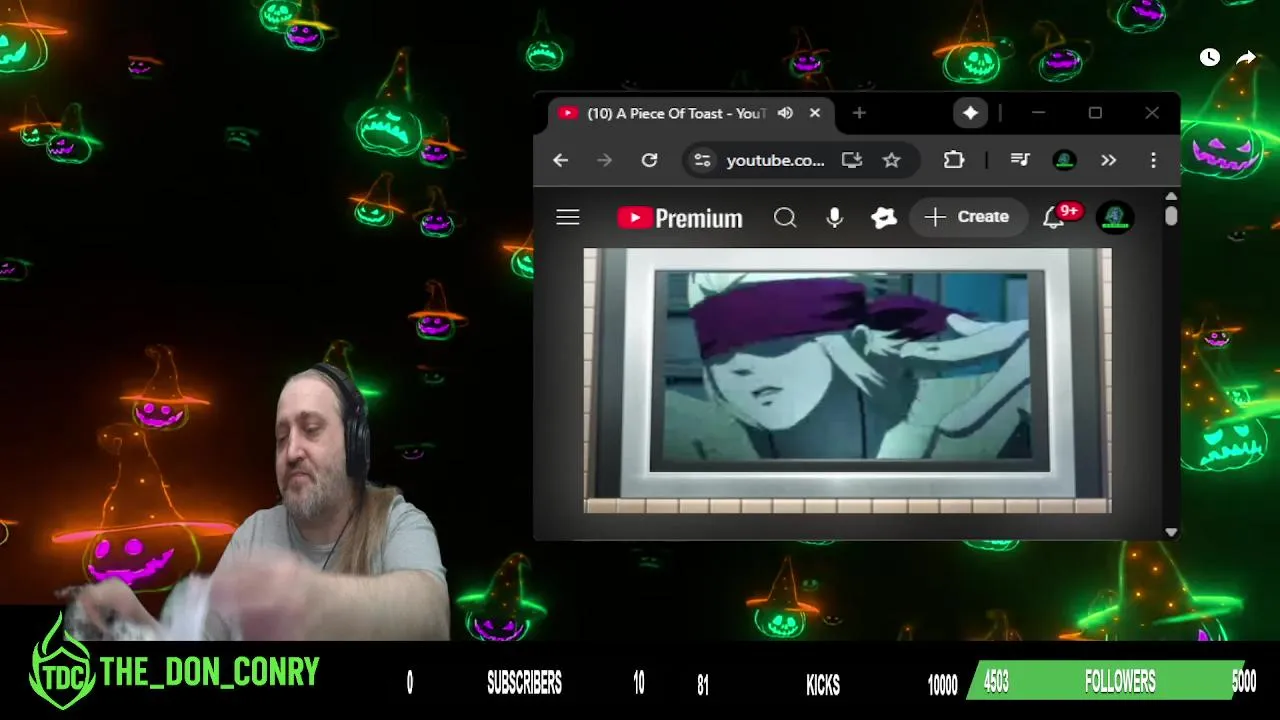Click the Share arrow icon
This screenshot has width=1280, height=720.
[1245, 58]
